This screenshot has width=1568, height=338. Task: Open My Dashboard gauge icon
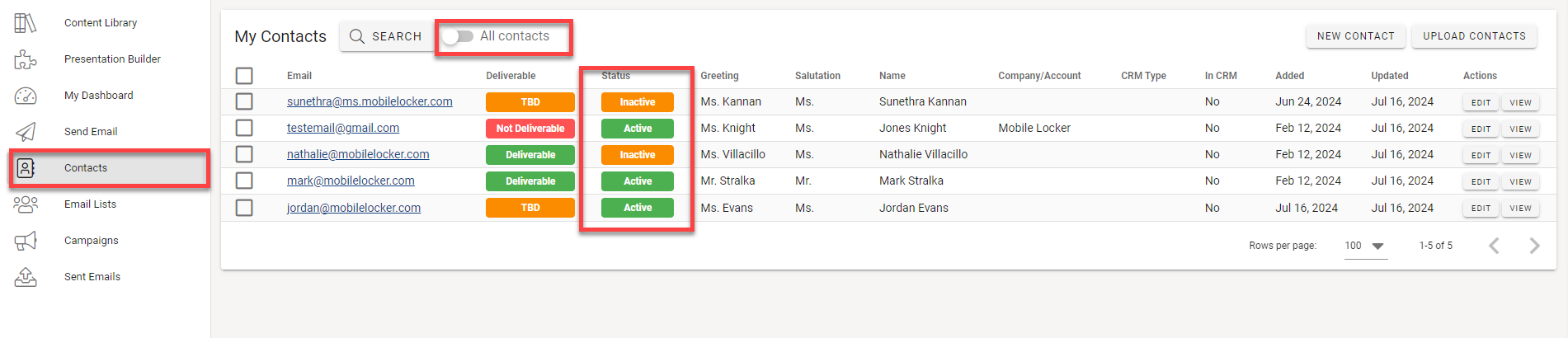[26, 96]
